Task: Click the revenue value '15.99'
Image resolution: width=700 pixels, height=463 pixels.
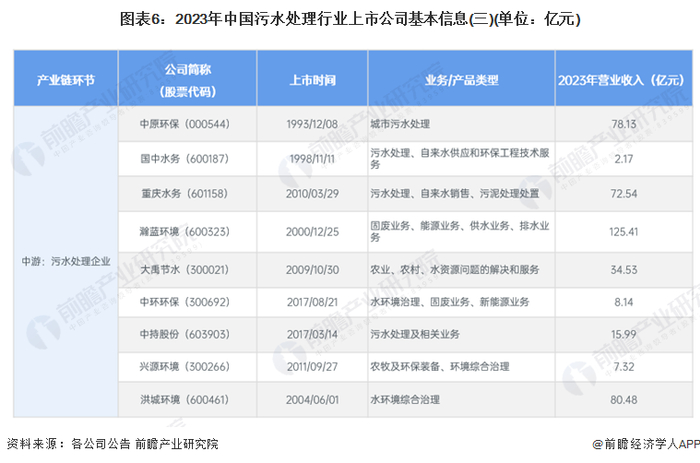Action: (x=624, y=334)
